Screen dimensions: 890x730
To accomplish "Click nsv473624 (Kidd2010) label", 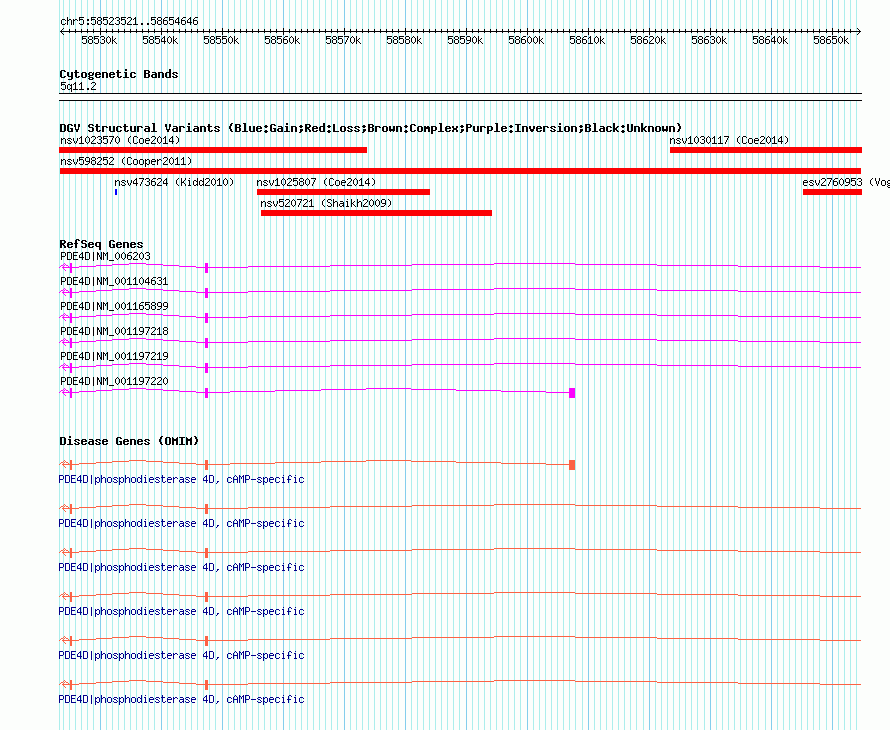I will point(174,182).
